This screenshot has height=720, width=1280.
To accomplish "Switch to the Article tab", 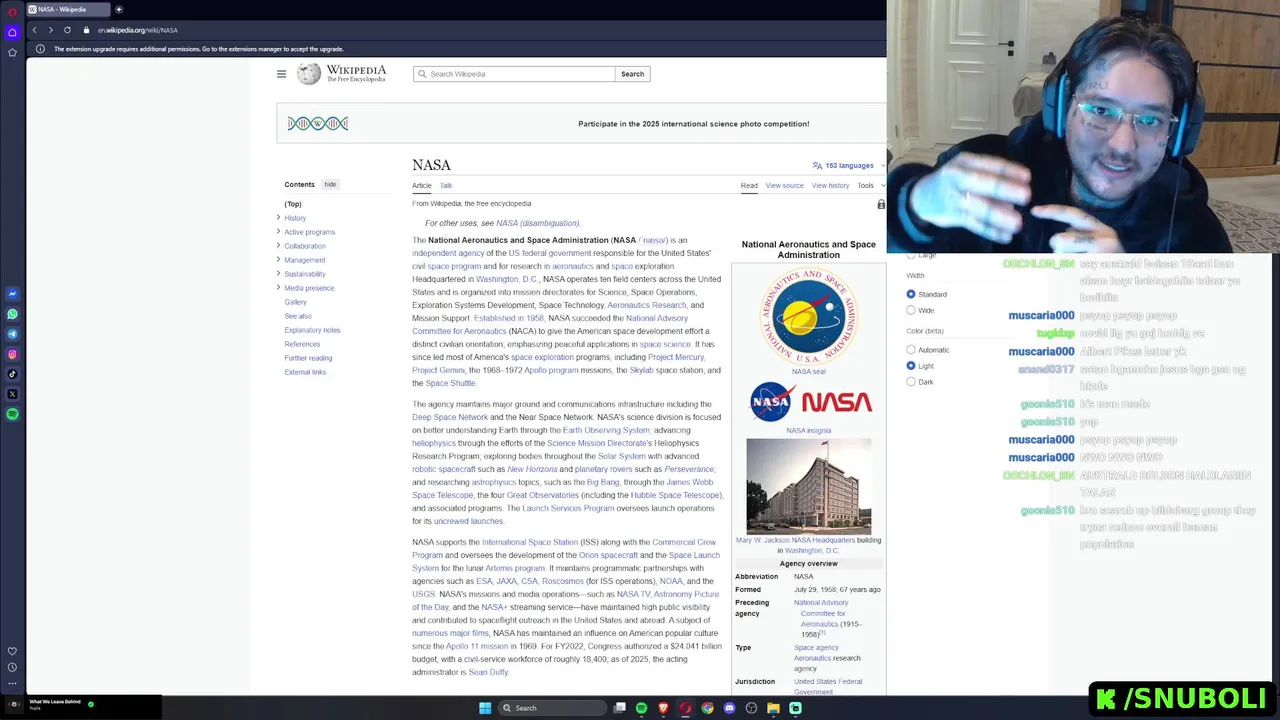I will 422,185.
